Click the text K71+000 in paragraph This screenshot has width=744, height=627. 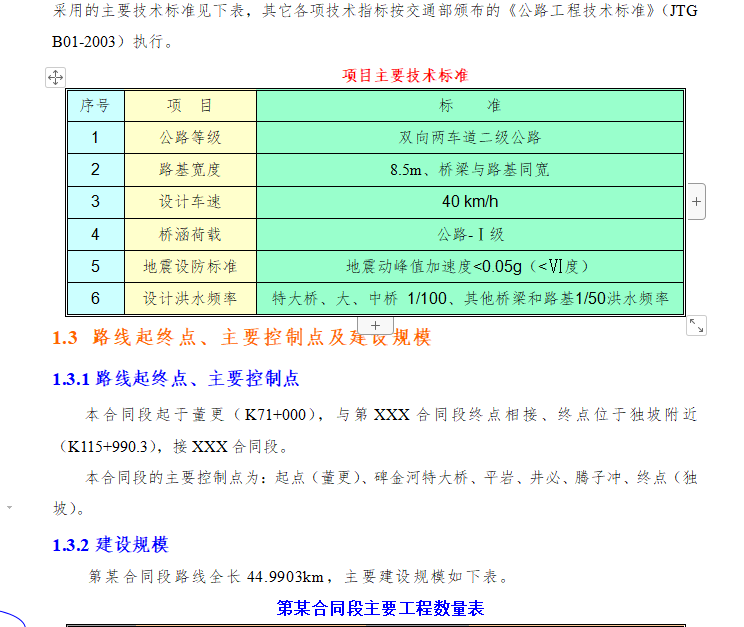275,415
